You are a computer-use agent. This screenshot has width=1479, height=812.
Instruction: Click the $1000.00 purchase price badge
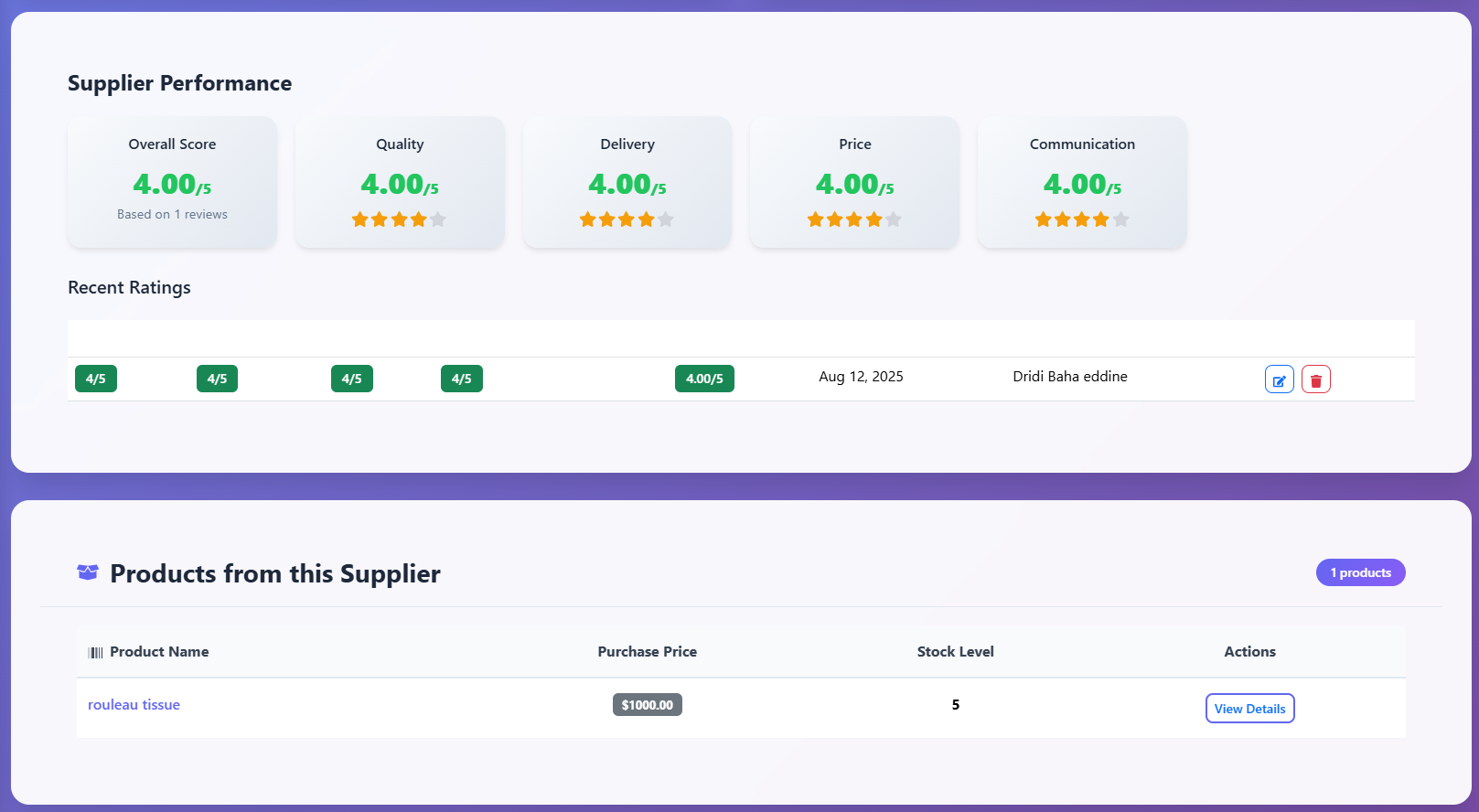(647, 705)
